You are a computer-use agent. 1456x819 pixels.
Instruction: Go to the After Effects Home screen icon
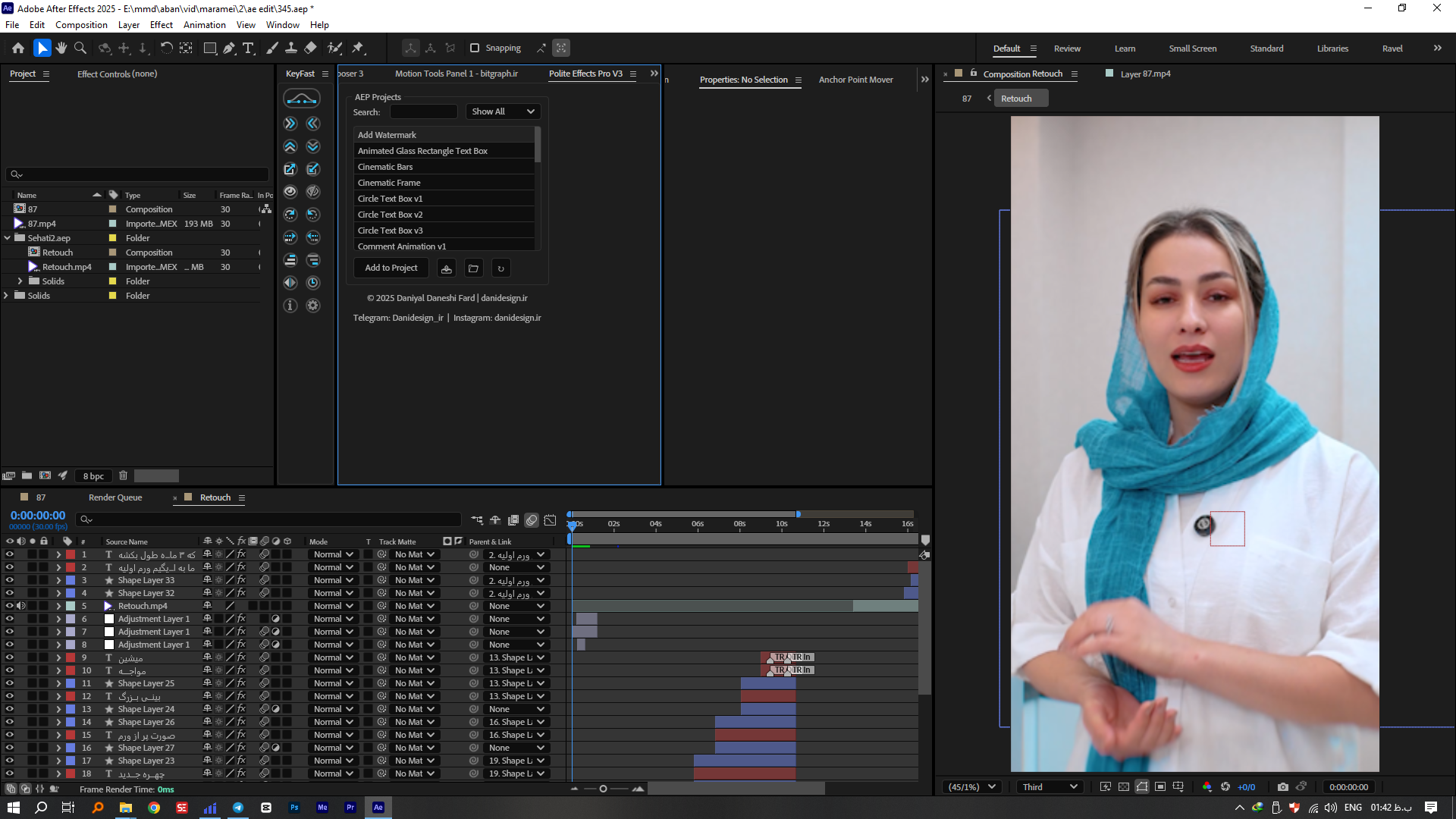coord(18,48)
